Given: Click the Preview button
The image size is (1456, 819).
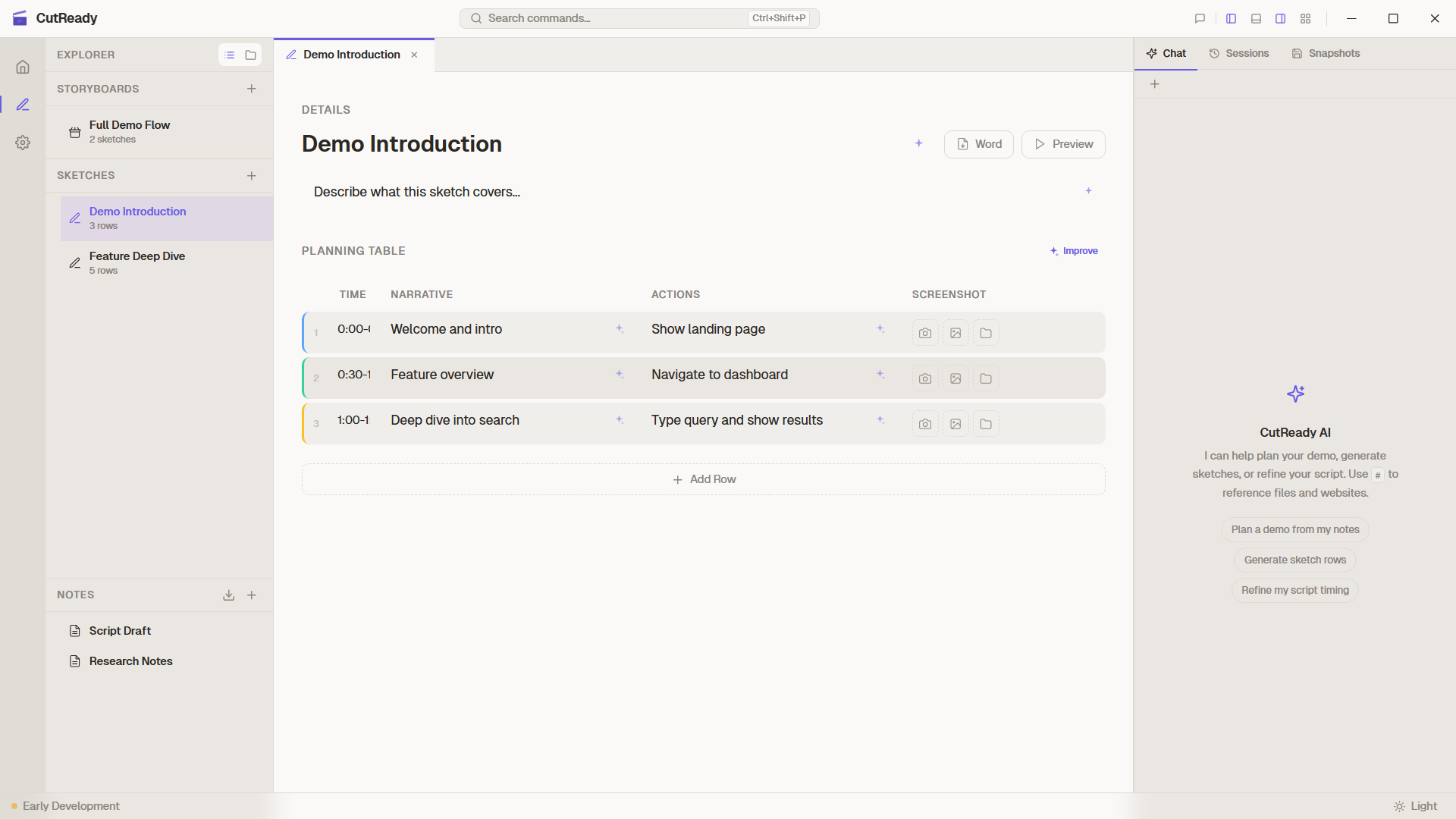Looking at the screenshot, I should pyautogui.click(x=1063, y=144).
